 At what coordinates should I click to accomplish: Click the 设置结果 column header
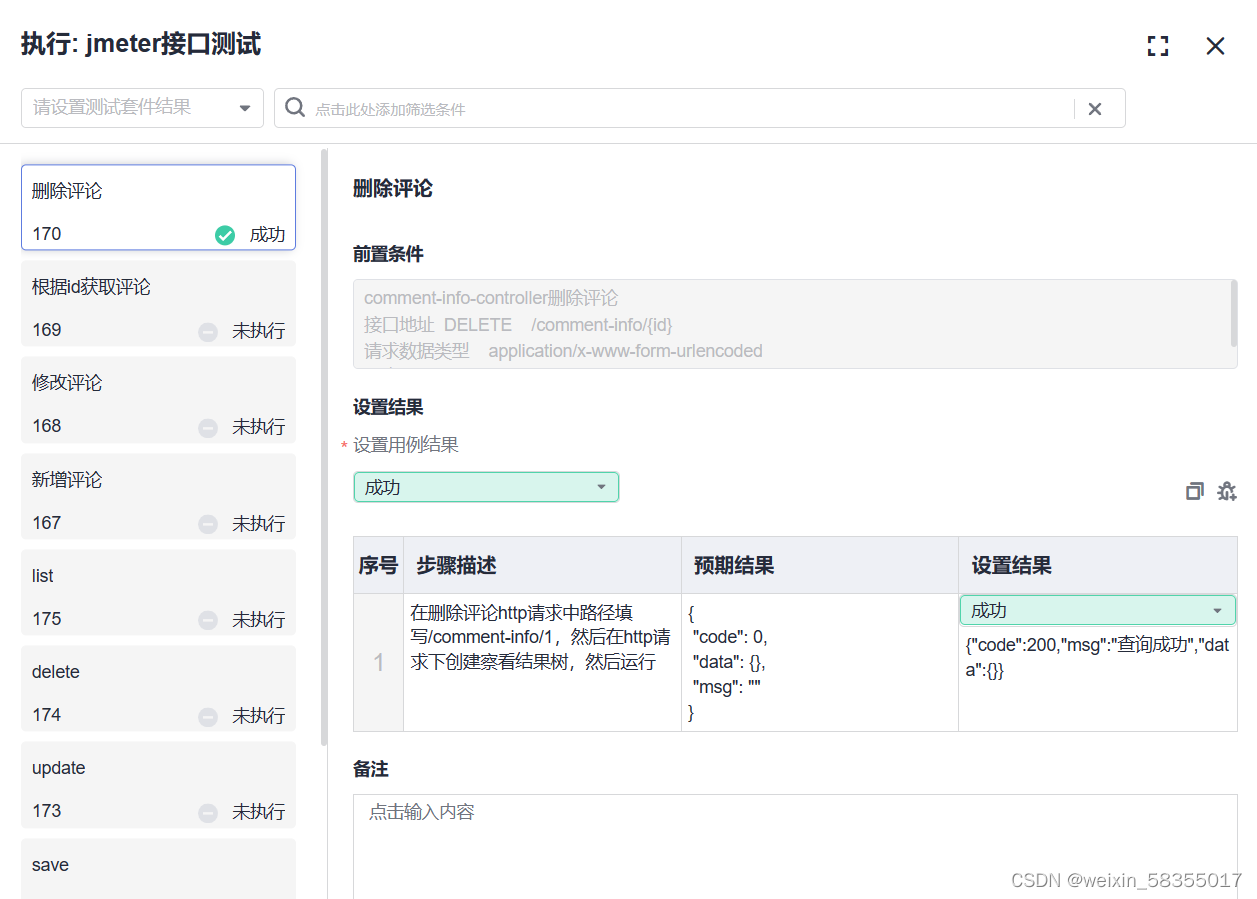[x=1098, y=565]
